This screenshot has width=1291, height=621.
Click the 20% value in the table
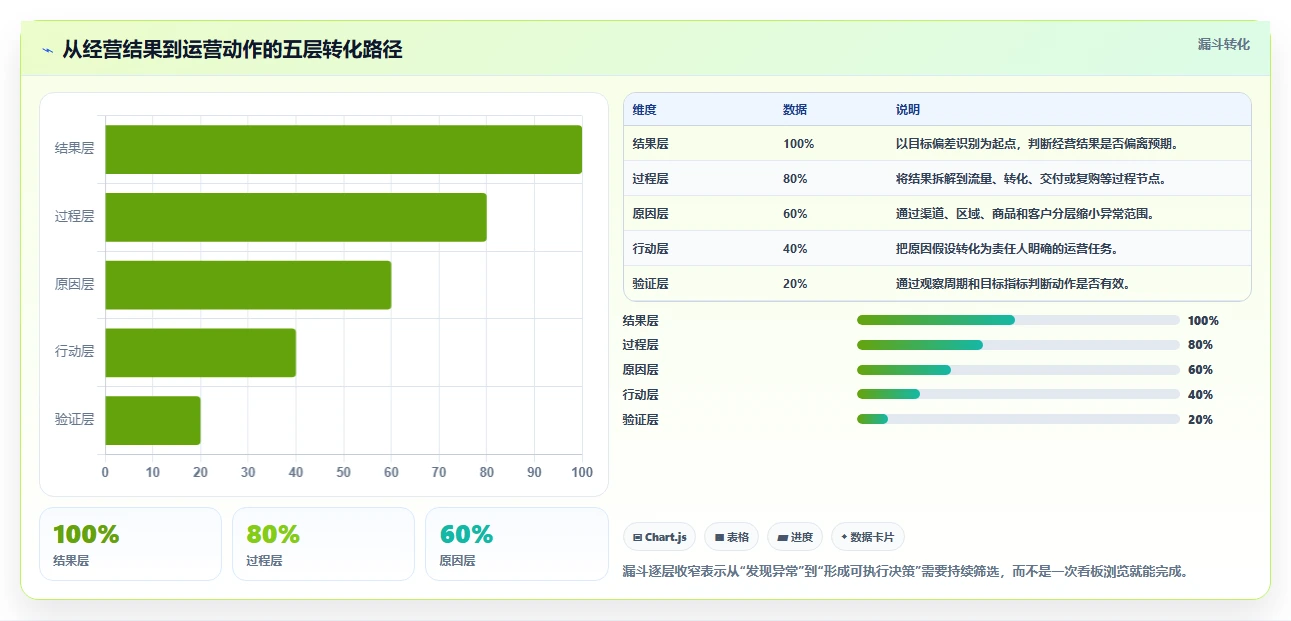(795, 284)
